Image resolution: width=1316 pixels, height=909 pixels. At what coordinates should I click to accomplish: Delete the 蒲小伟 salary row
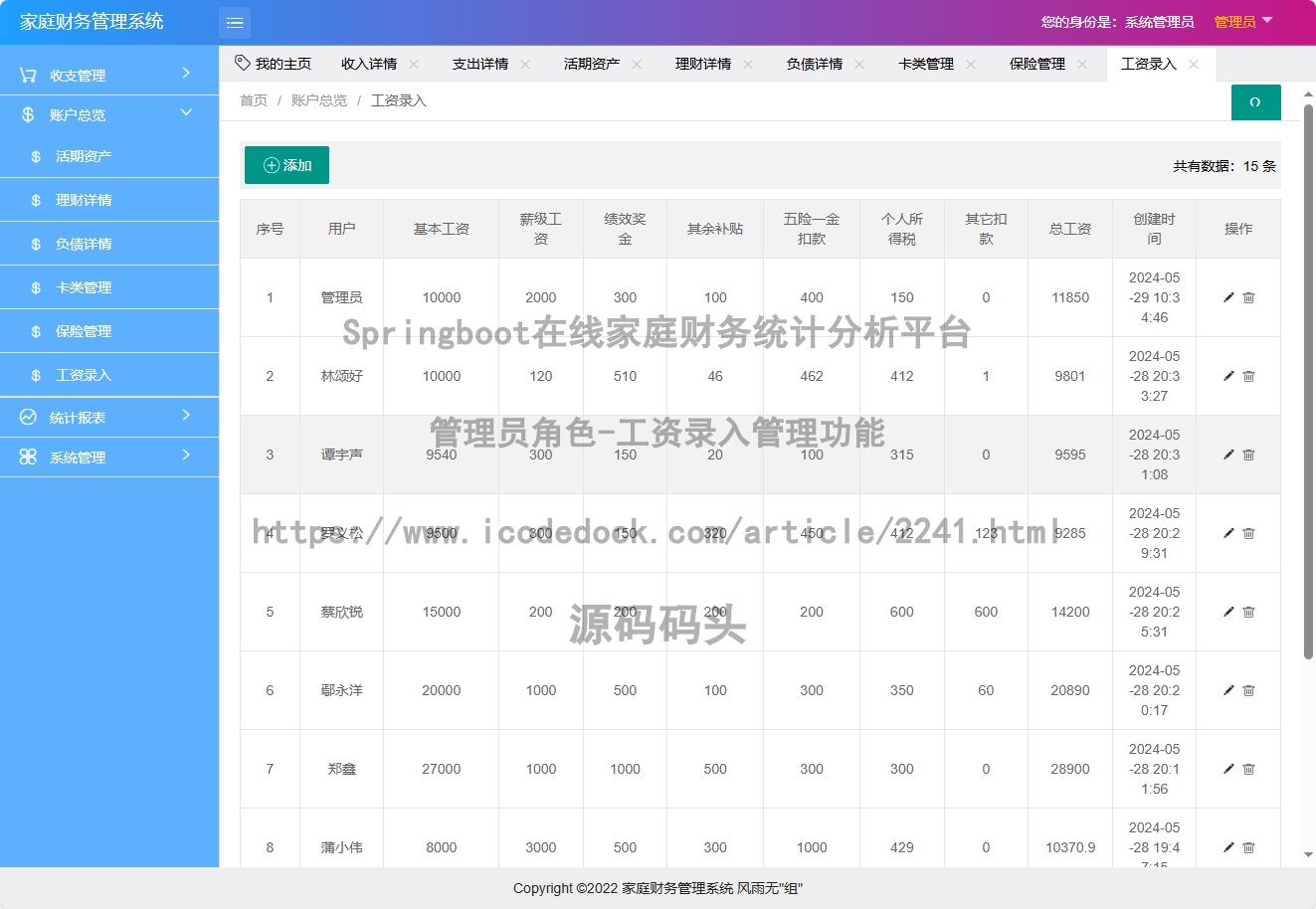1248,847
